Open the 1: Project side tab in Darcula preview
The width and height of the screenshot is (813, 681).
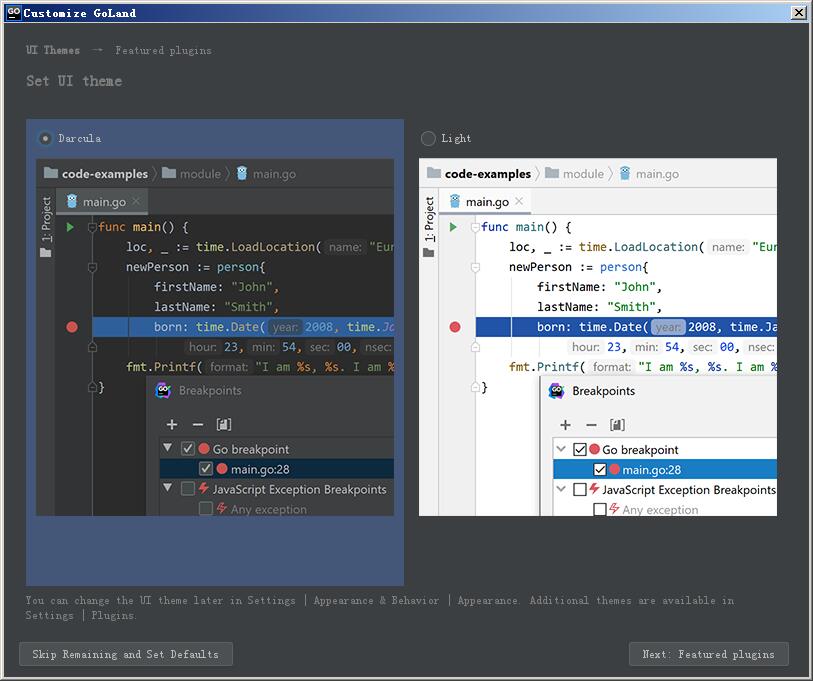pyautogui.click(x=46, y=226)
